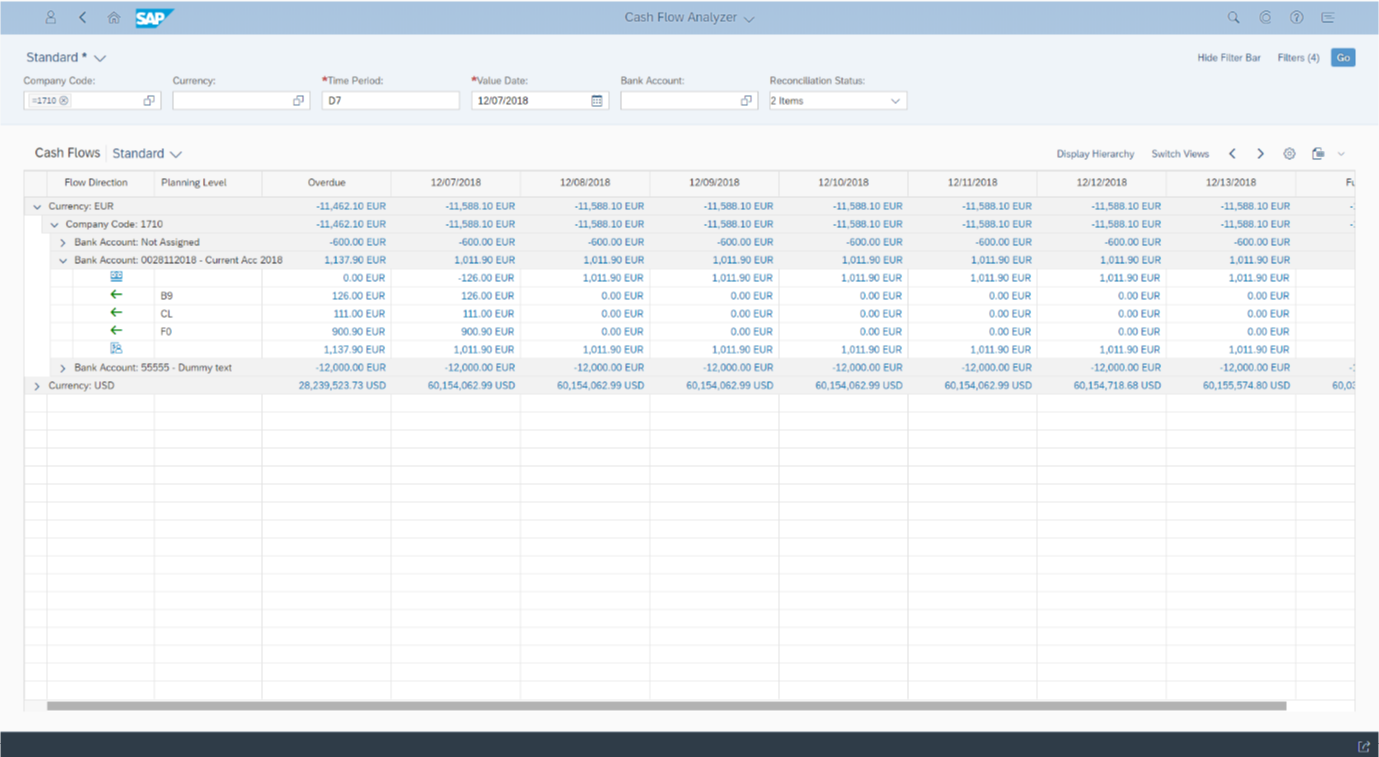This screenshot has width=1379, height=757.
Task: Expand Bank Account: Not Assigned
Action: (63, 242)
